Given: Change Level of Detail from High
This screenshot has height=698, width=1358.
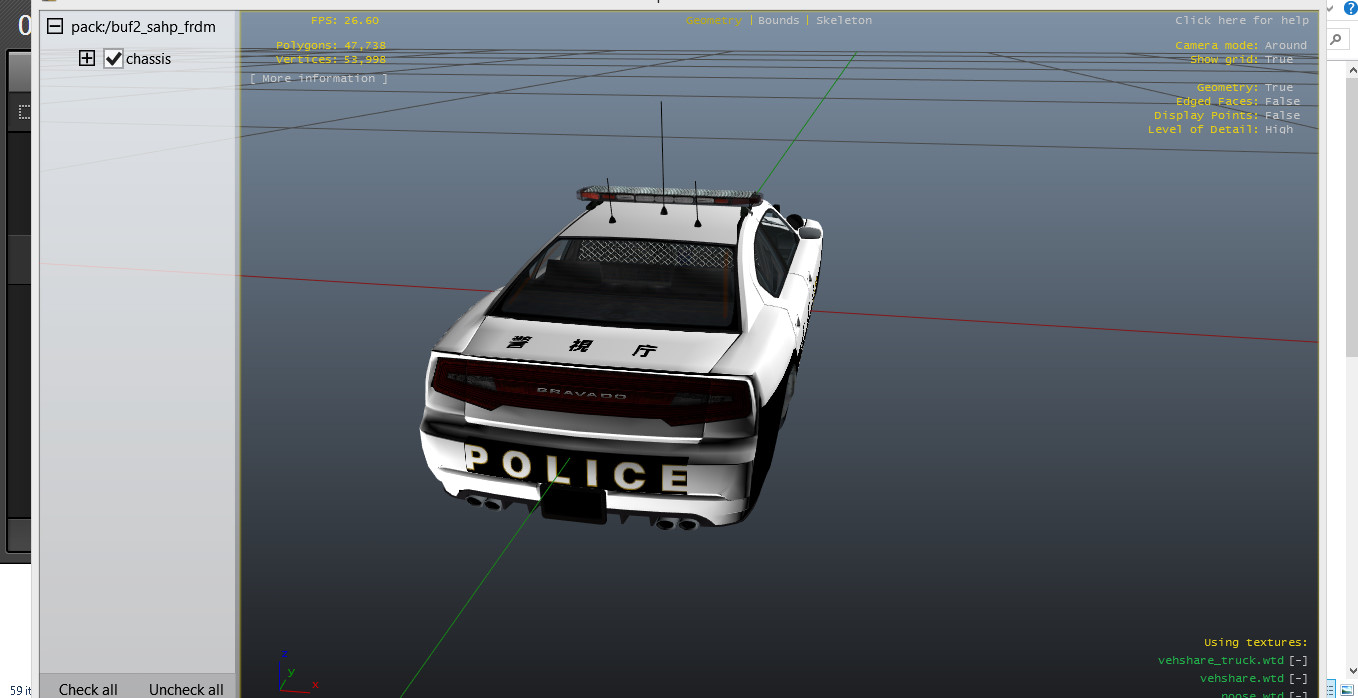Looking at the screenshot, I should (x=1278, y=130).
